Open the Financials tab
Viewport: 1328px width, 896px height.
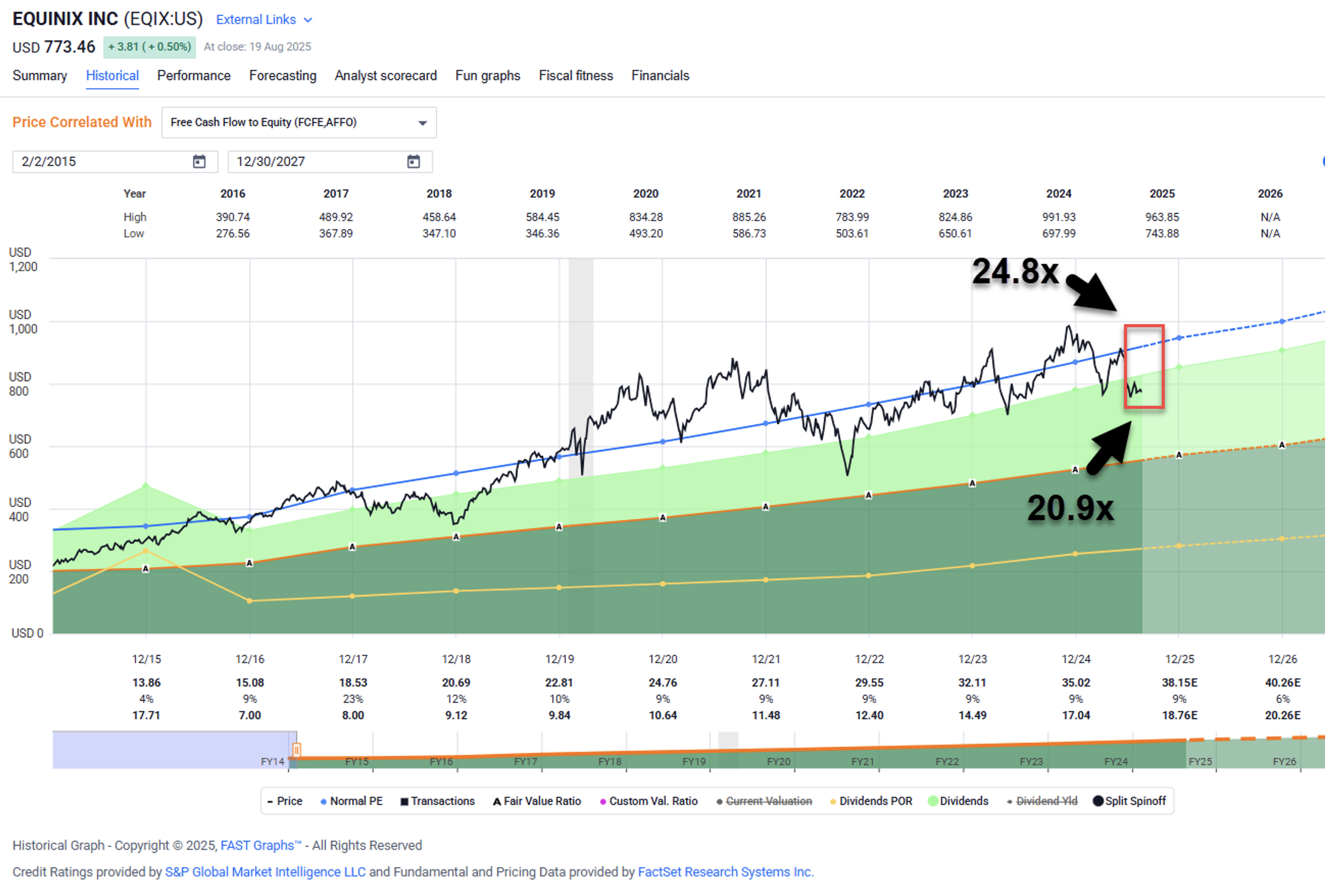point(660,76)
